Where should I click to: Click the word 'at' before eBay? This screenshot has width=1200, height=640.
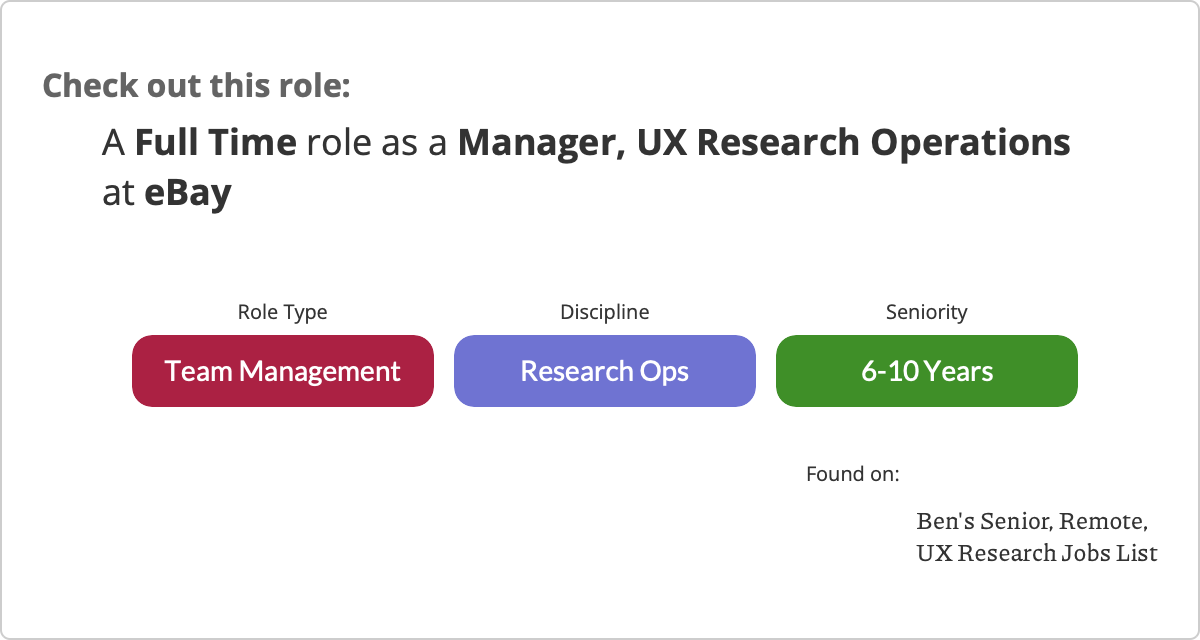tap(118, 193)
